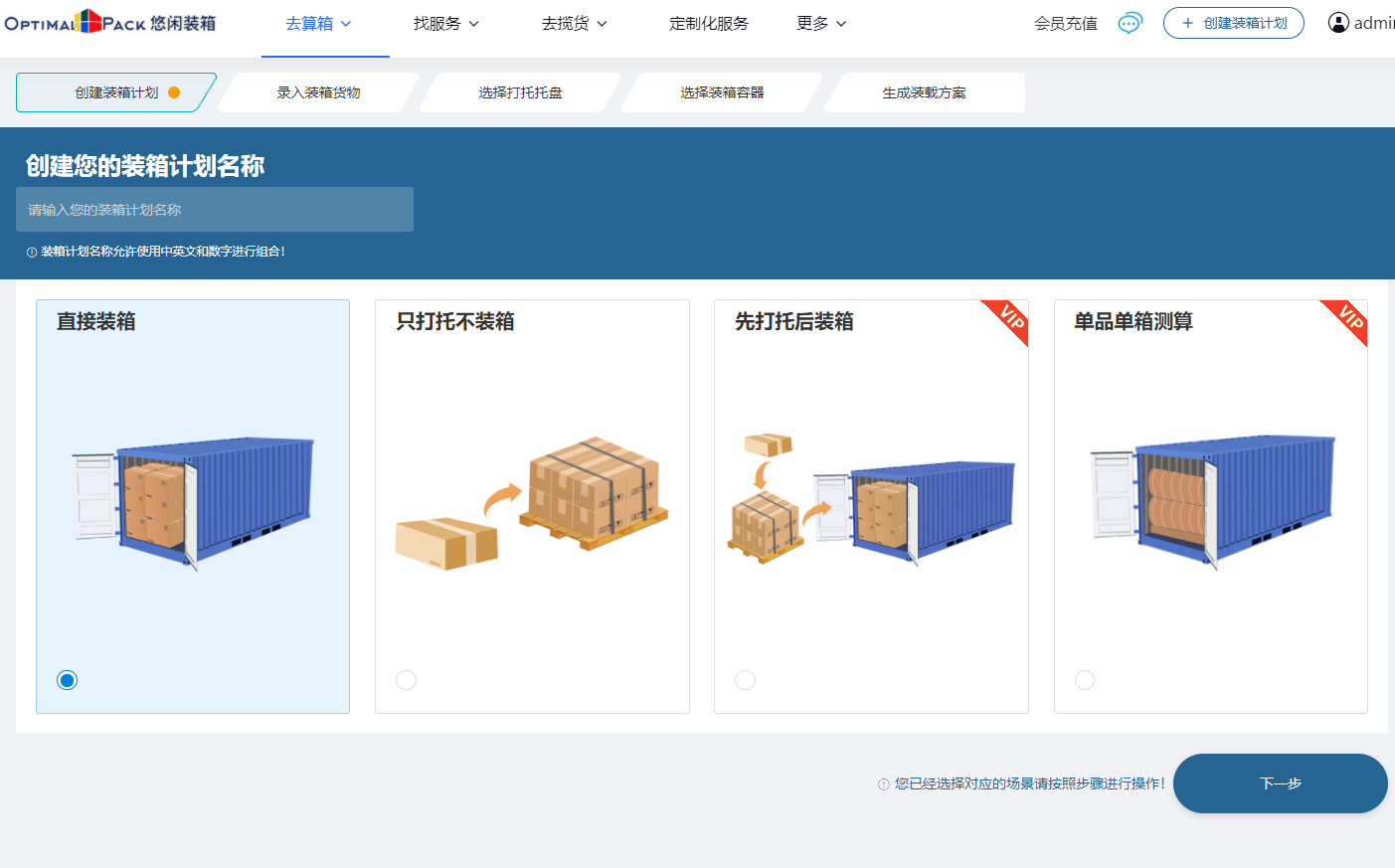The height and width of the screenshot is (868, 1395).
Task: Select the 只打托不装箱 radio button
Action: click(406, 680)
